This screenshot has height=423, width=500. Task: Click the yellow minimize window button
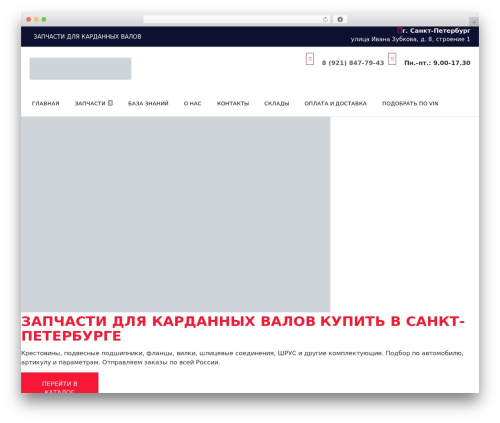pos(36,19)
